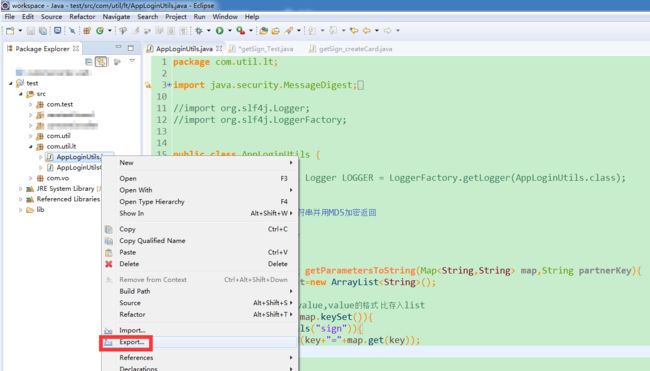Open the Navigate menu
The height and width of the screenshot is (371, 650).
(x=116, y=17)
